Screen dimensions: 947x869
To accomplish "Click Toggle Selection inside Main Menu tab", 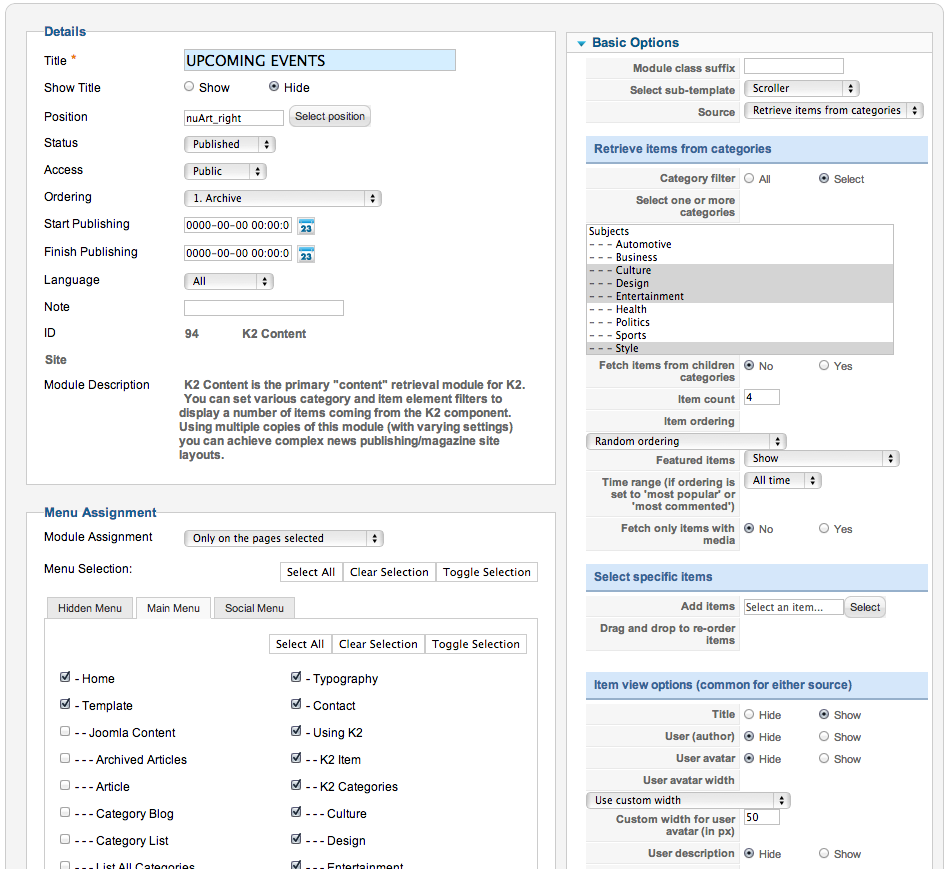I will click(476, 644).
